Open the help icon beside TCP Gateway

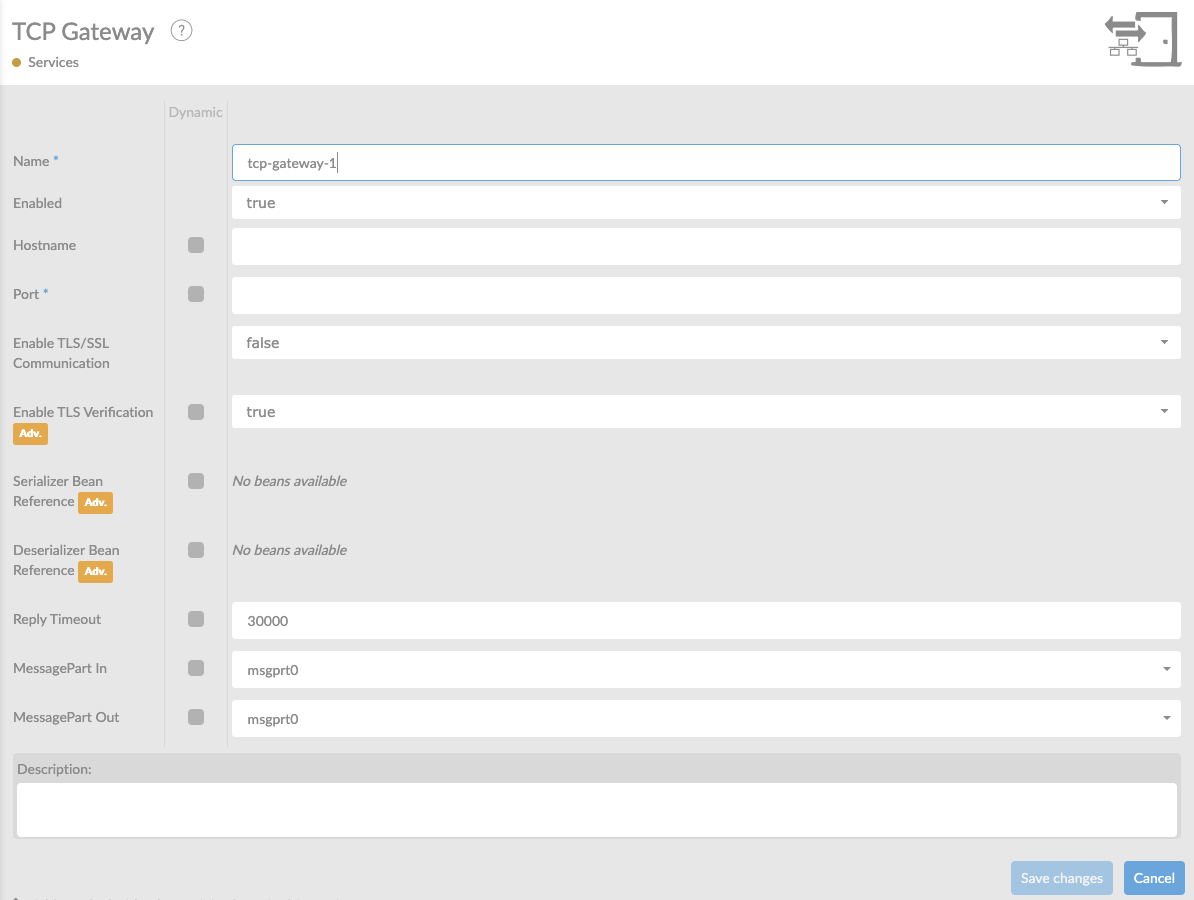pos(181,31)
